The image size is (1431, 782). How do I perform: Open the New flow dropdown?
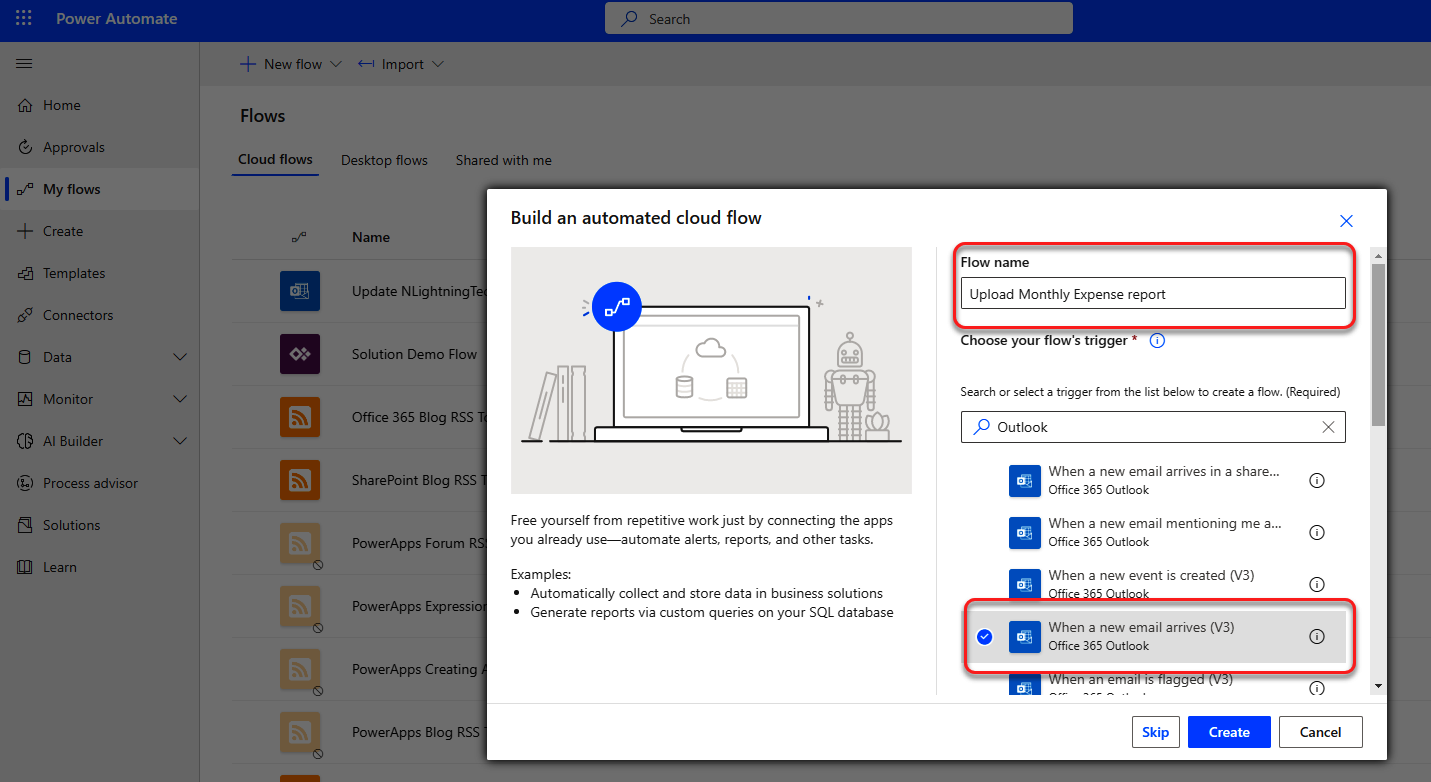[290, 64]
